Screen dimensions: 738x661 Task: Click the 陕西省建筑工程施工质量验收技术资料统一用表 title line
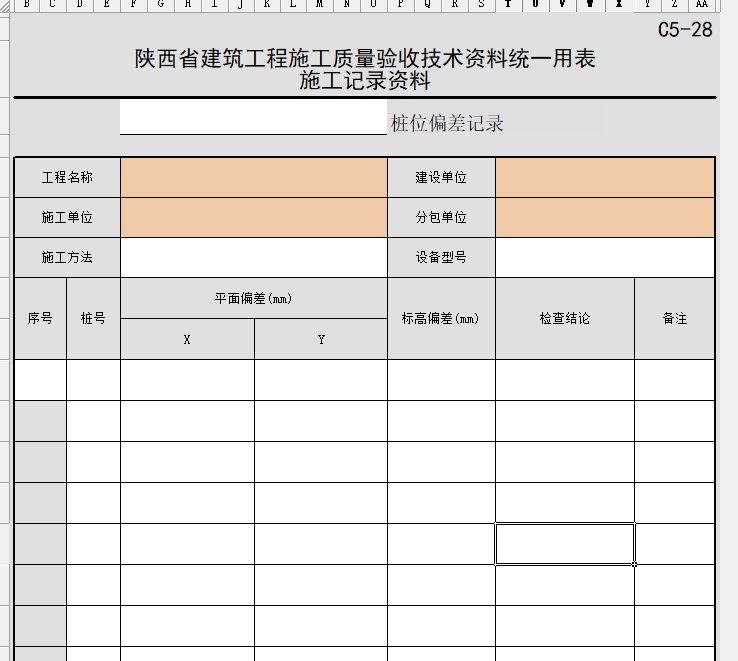click(x=365, y=59)
